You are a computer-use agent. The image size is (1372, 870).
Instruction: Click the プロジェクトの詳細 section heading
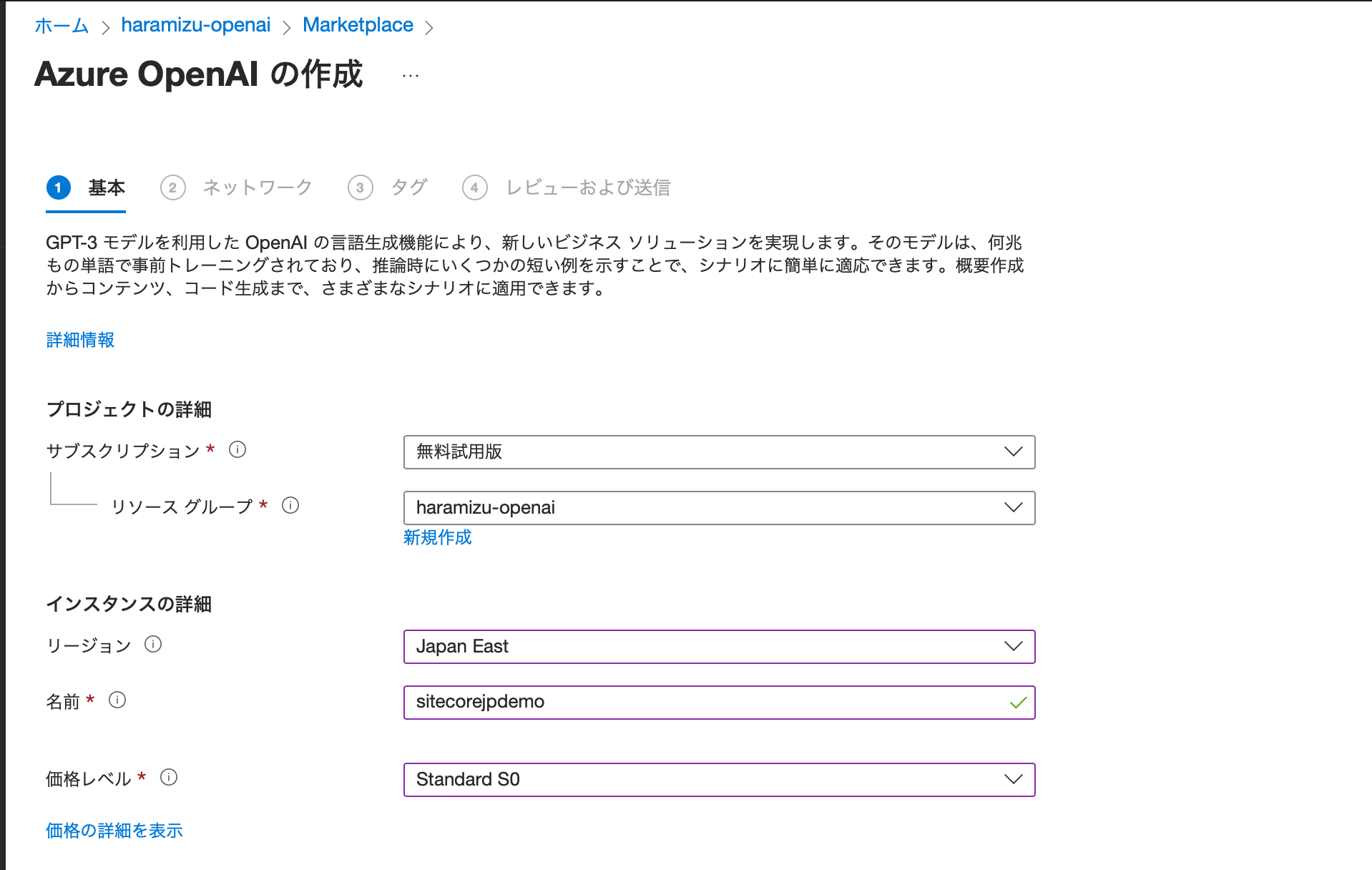point(129,409)
